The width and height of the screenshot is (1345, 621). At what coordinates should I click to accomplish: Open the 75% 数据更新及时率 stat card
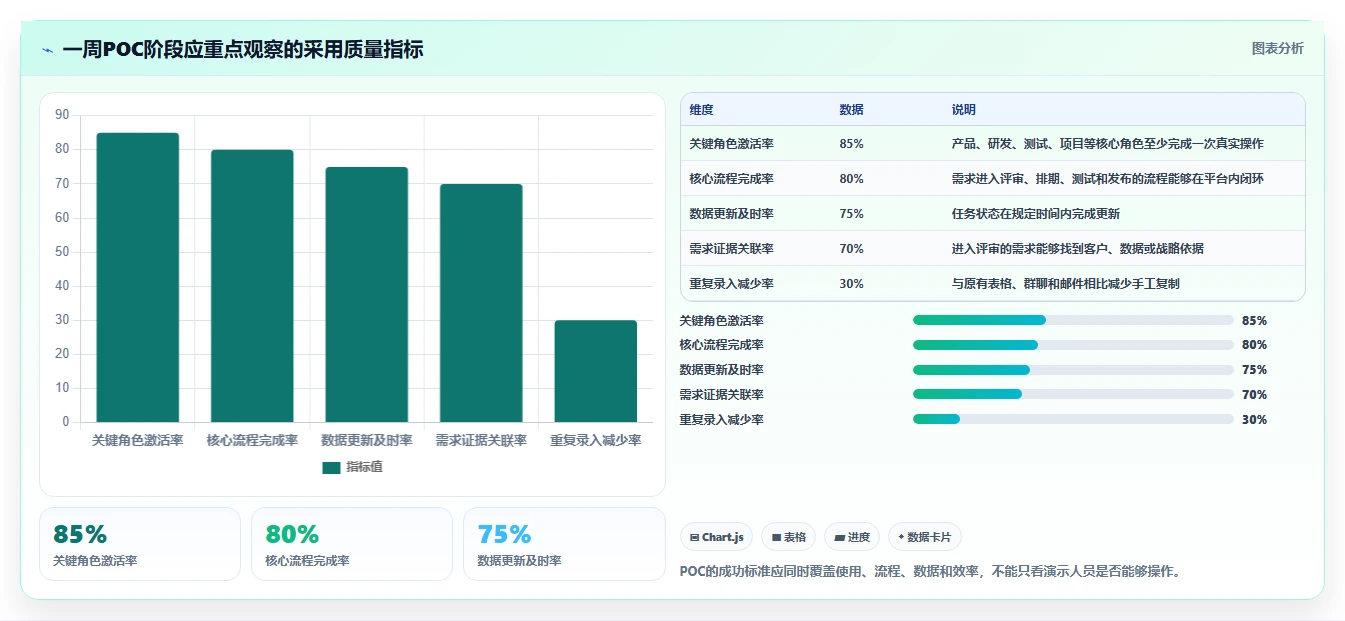pos(564,544)
